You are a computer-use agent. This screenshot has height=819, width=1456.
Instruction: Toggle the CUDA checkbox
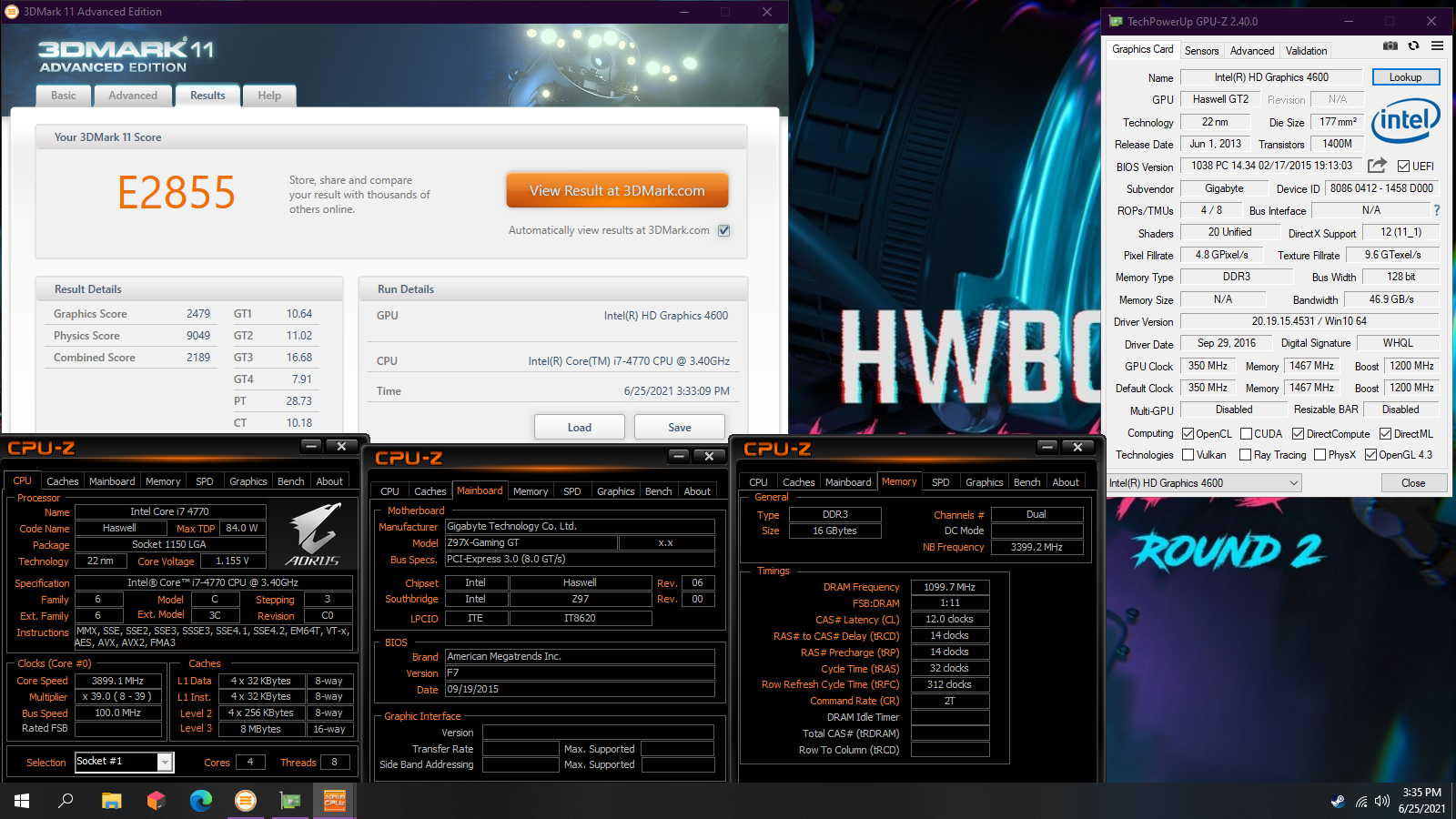tap(1246, 434)
